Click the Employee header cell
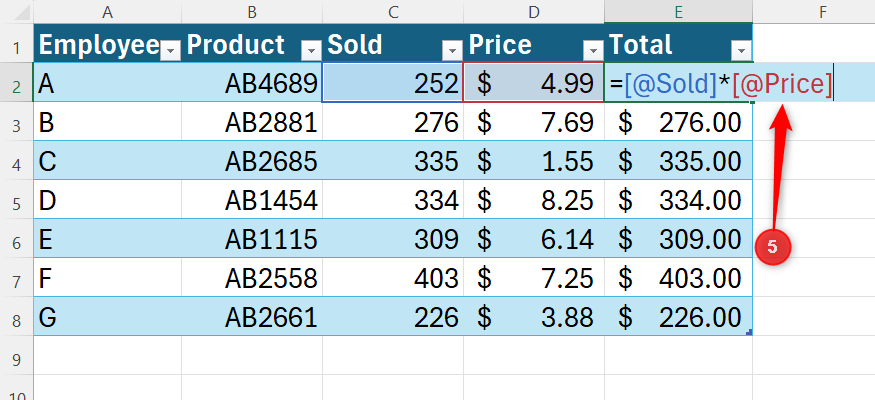This screenshot has height=400, width=875. [x=108, y=43]
